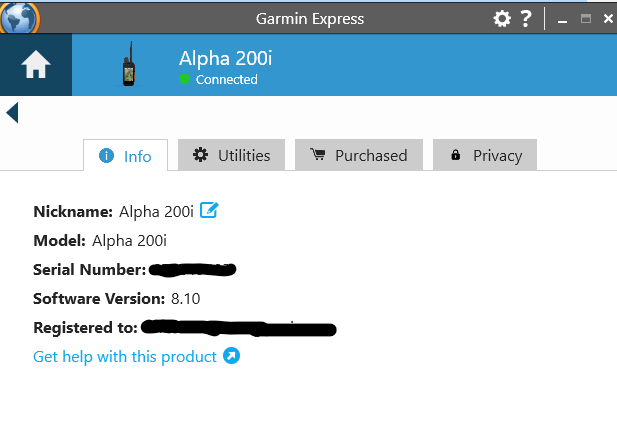617x444 pixels.
Task: Go back using the left arrow
Action: tap(12, 113)
